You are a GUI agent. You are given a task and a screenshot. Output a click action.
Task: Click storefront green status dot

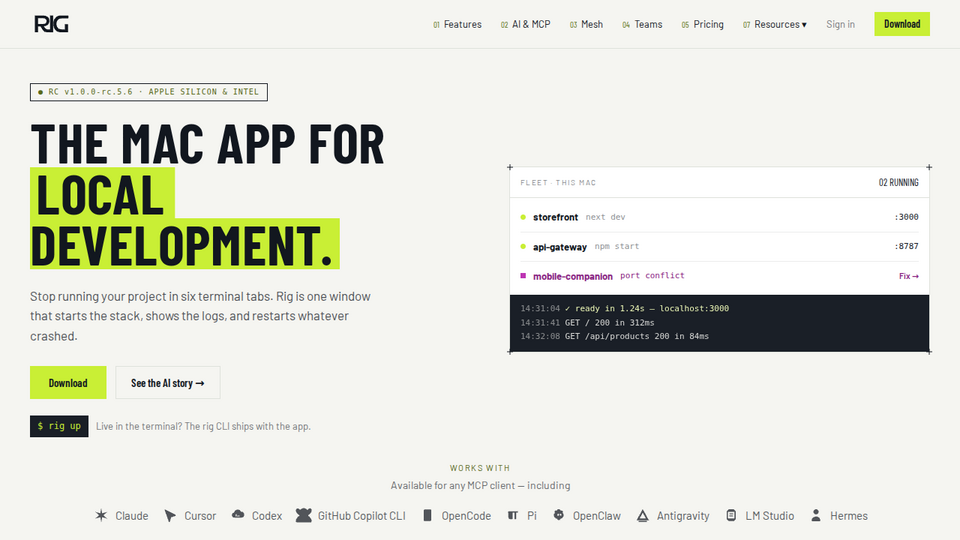pos(523,217)
